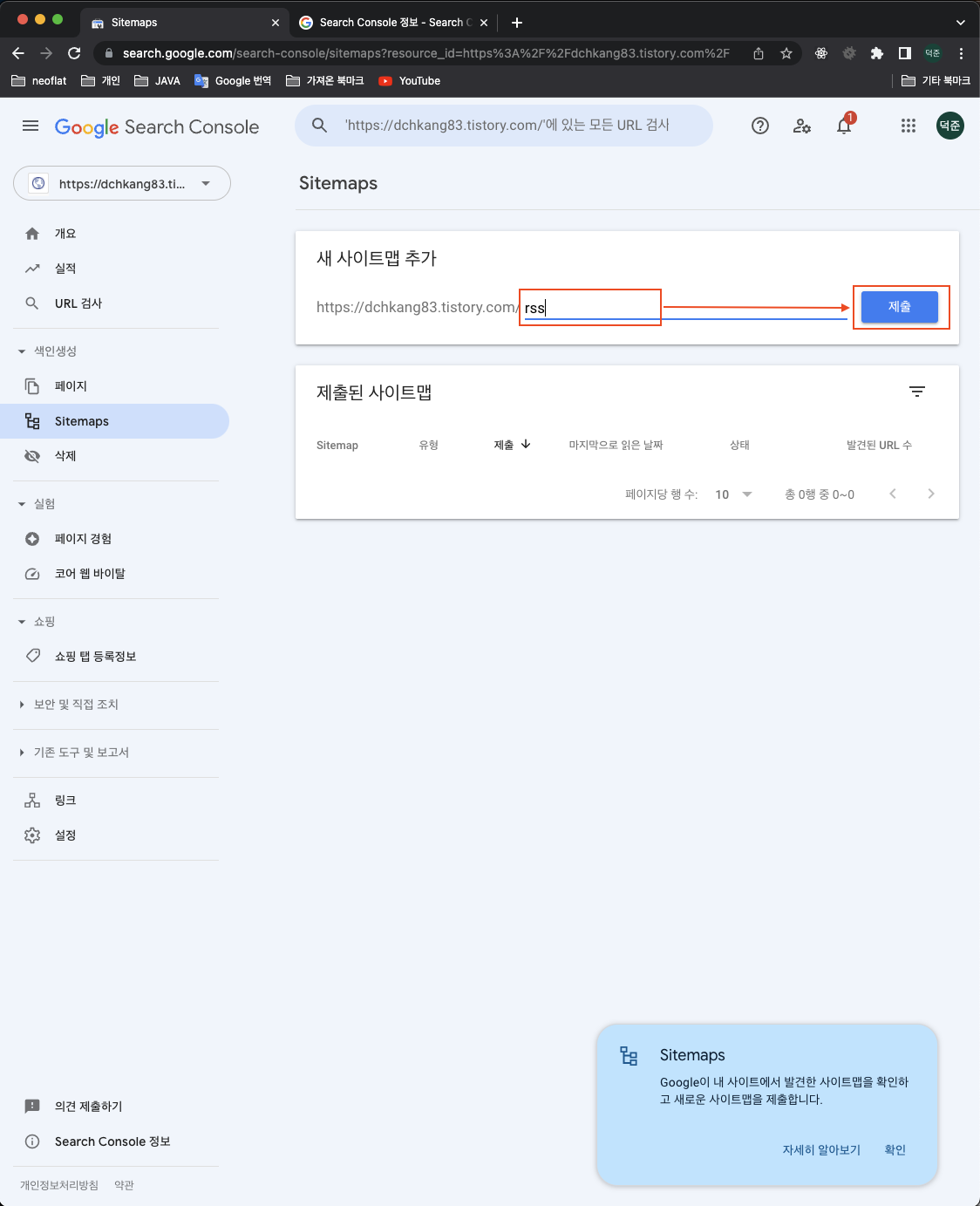Open the YouTube bookmark
Viewport: 980px width, 1206px height.
click(x=409, y=81)
